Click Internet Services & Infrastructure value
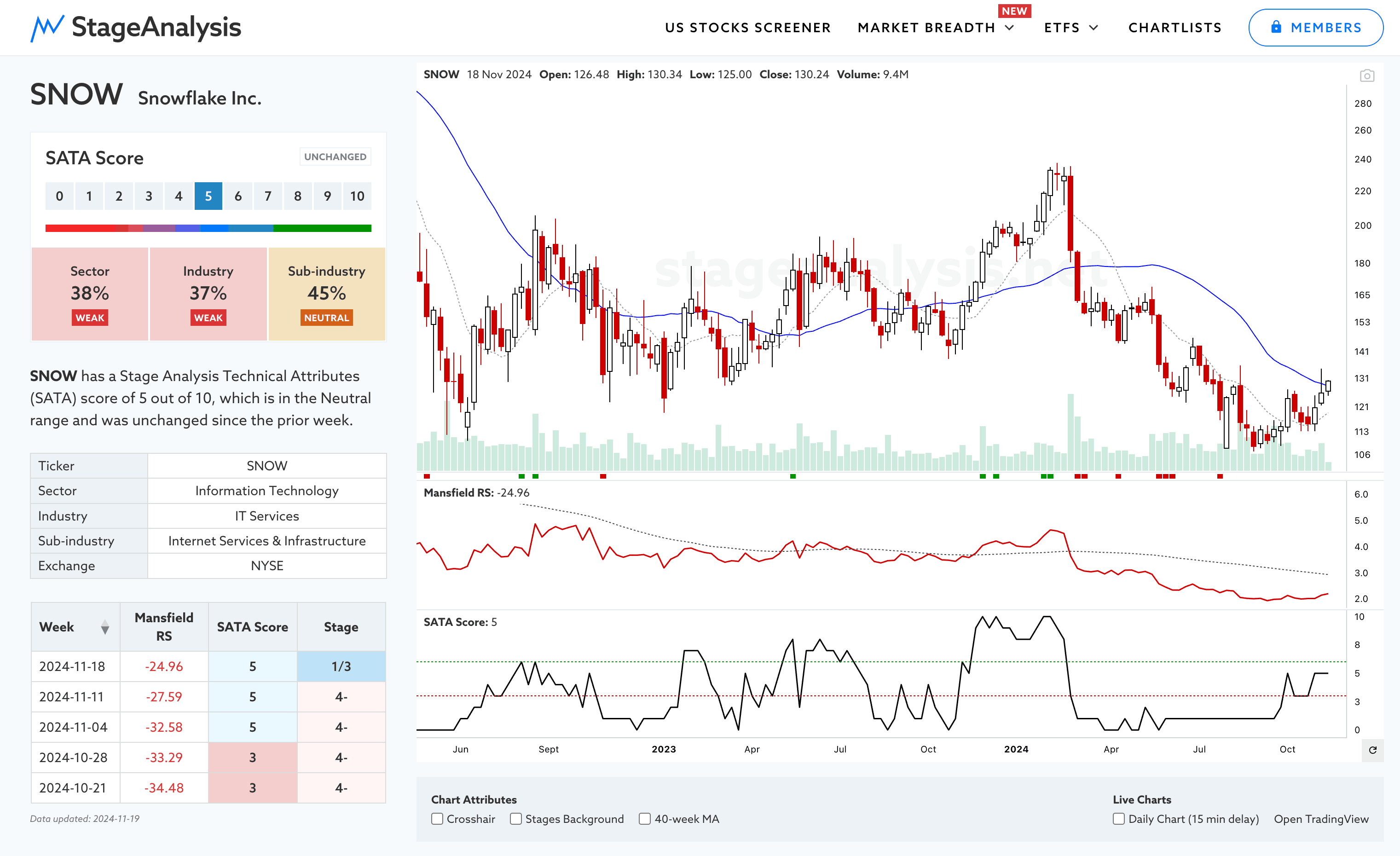1400x856 pixels. click(266, 541)
